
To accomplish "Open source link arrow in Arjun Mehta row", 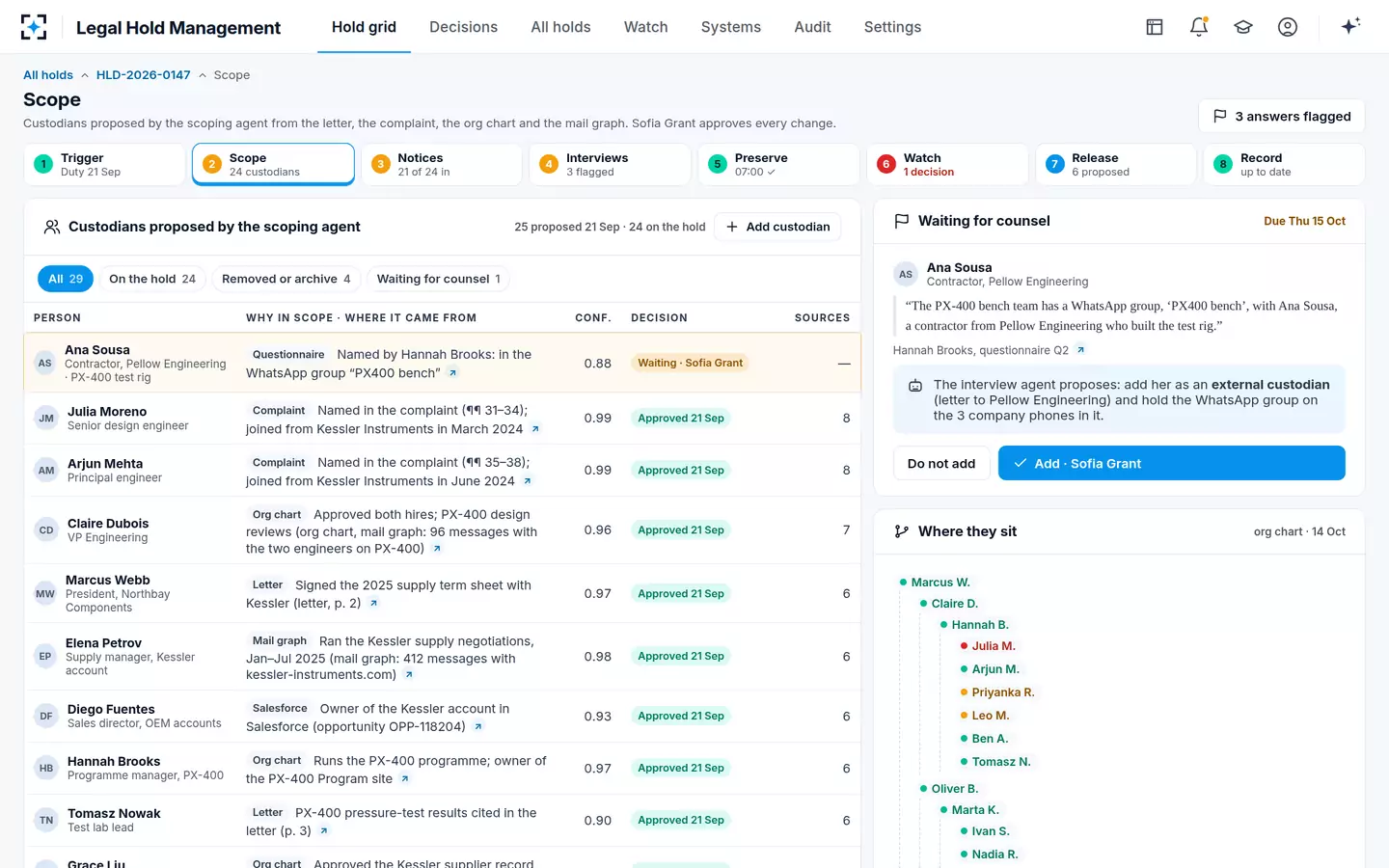I will (x=527, y=481).
